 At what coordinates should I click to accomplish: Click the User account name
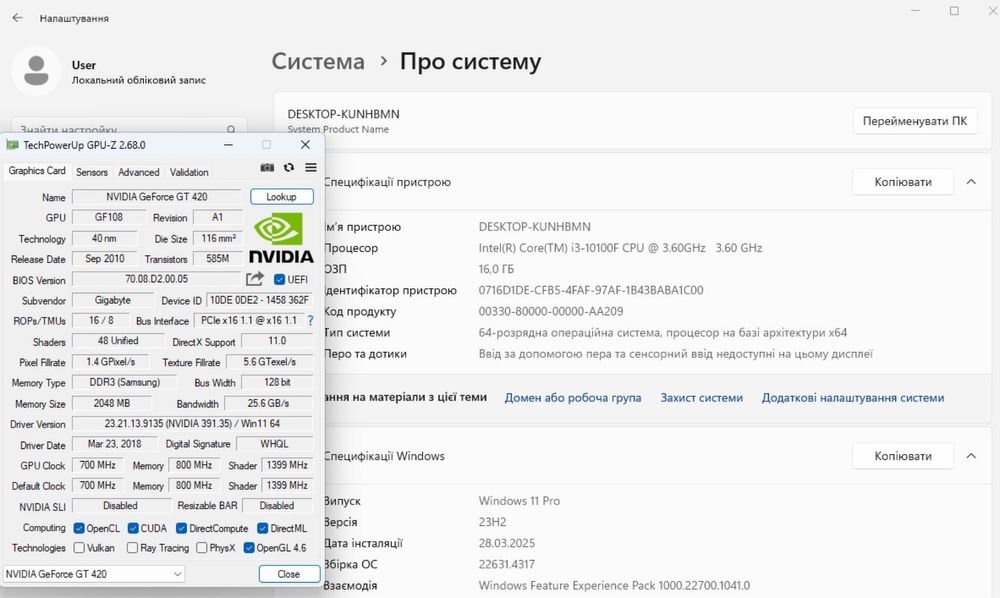point(84,65)
